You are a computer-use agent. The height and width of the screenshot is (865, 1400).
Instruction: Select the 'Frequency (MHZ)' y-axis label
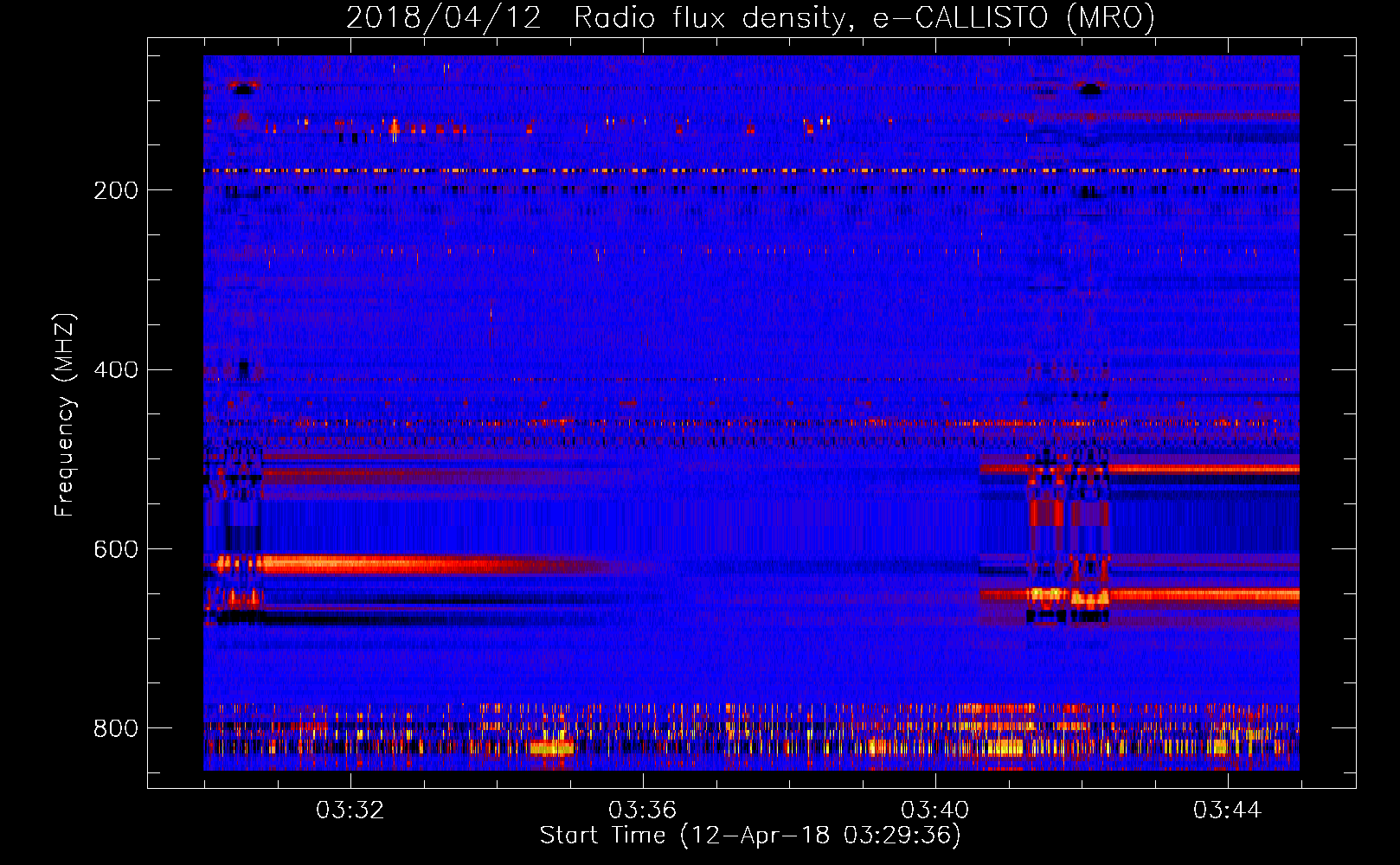(x=65, y=414)
